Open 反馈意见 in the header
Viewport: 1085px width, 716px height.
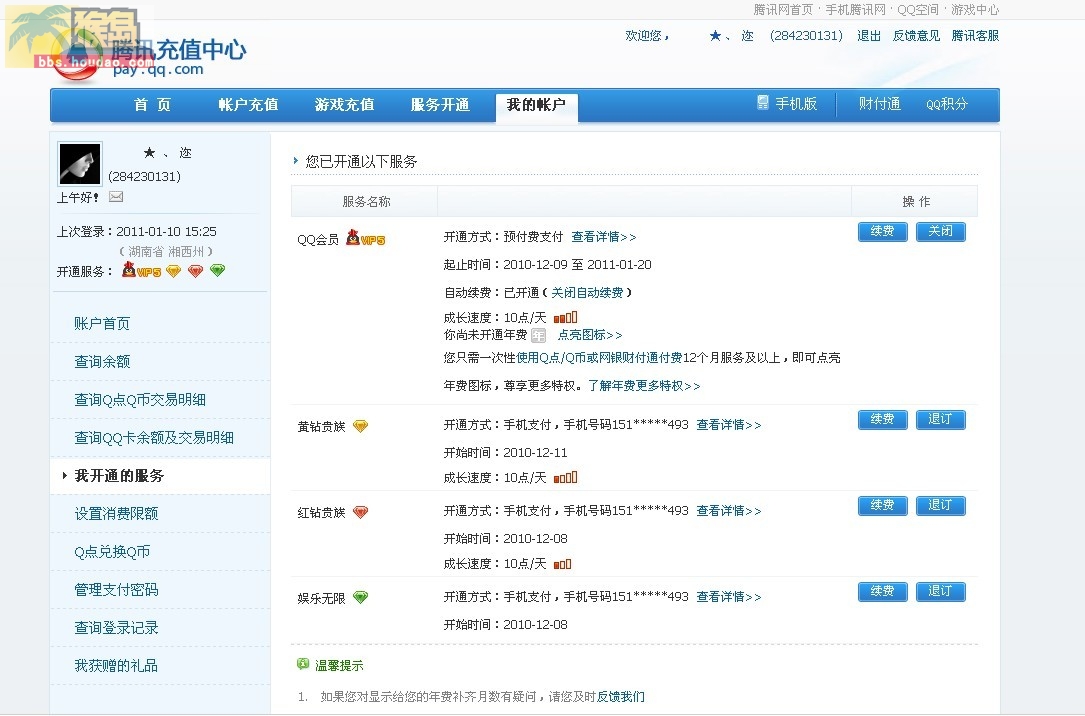(x=916, y=36)
